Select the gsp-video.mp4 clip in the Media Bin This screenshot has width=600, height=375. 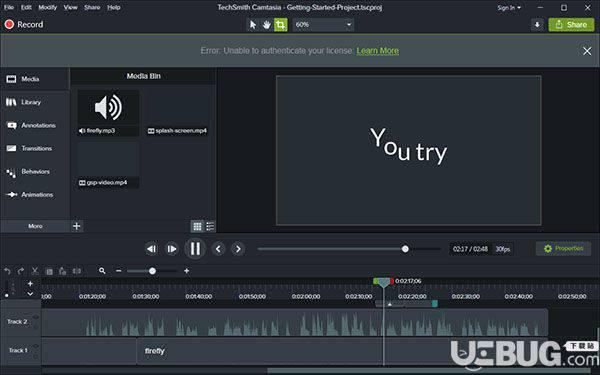pyautogui.click(x=108, y=165)
